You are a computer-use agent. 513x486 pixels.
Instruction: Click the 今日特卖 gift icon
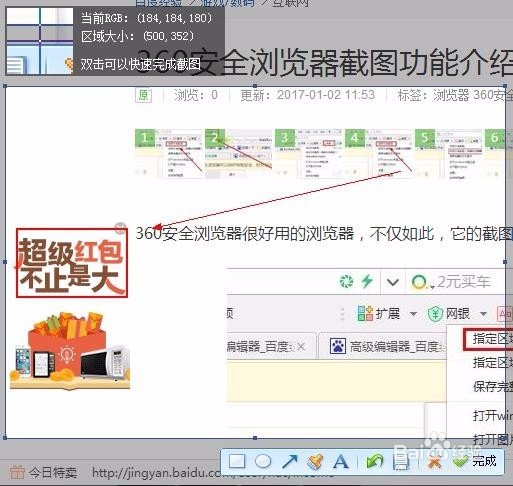pyautogui.click(x=17, y=472)
